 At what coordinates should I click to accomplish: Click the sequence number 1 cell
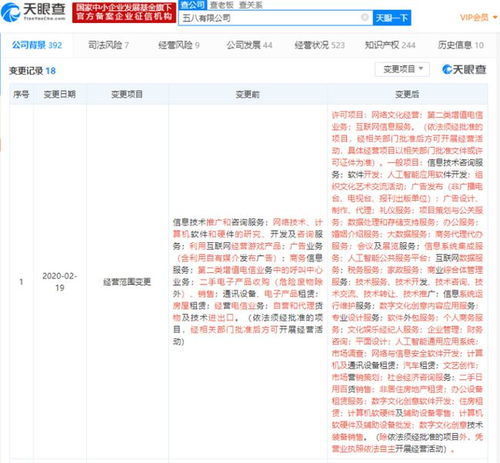coord(21,282)
